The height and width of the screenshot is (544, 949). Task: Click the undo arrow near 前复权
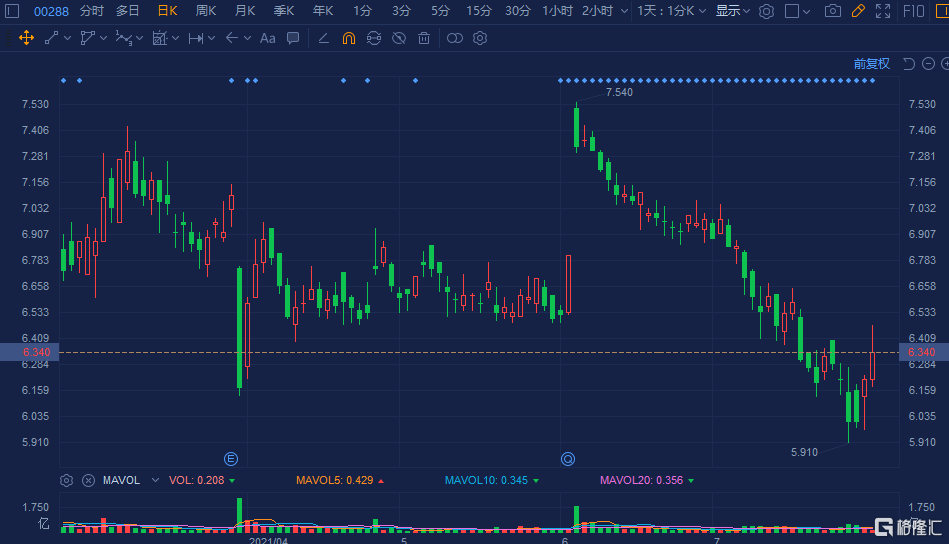908,64
